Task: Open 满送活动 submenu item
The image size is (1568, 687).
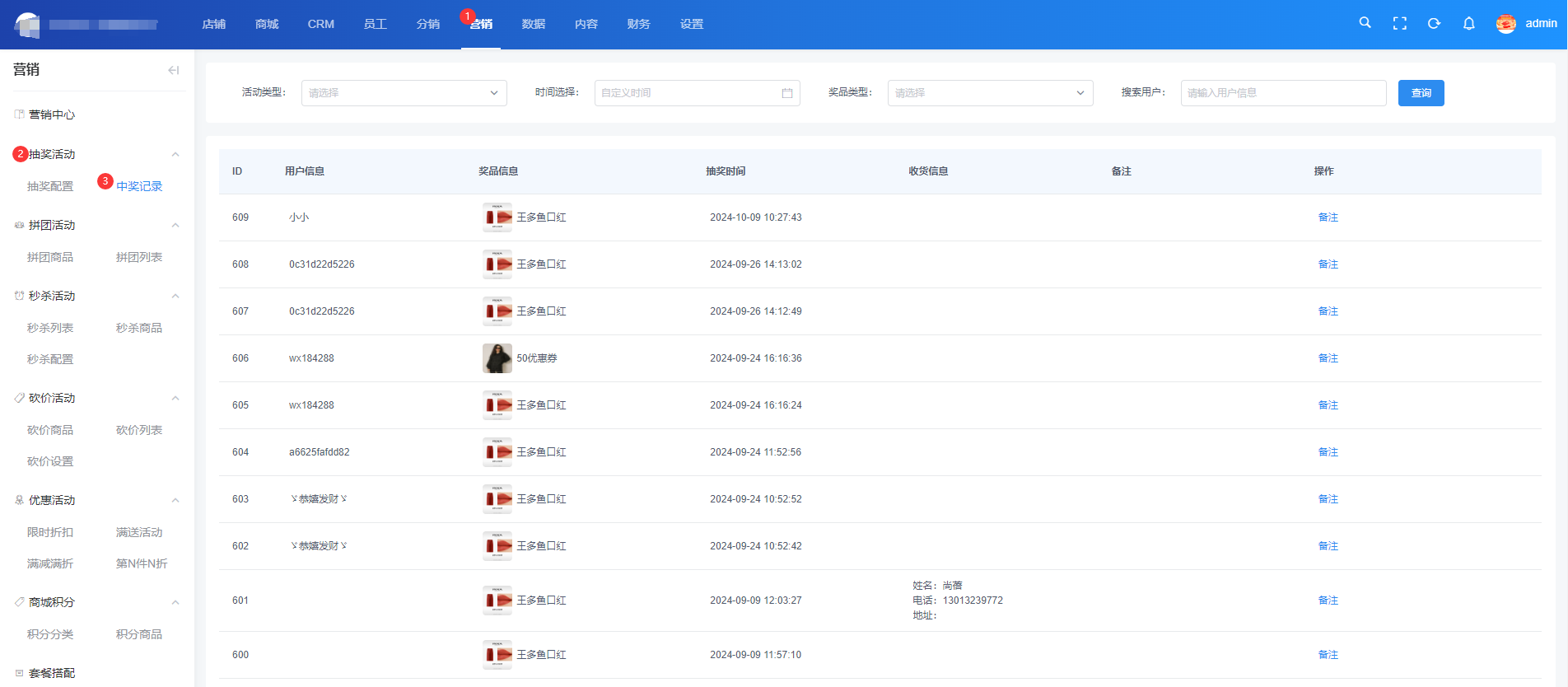Action: [139, 532]
